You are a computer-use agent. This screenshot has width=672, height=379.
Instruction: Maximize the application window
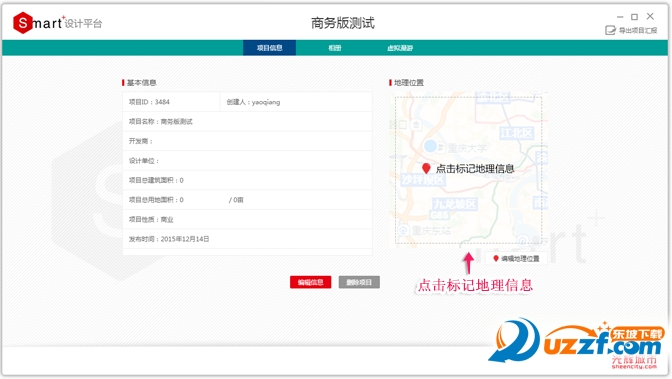[x=634, y=17]
